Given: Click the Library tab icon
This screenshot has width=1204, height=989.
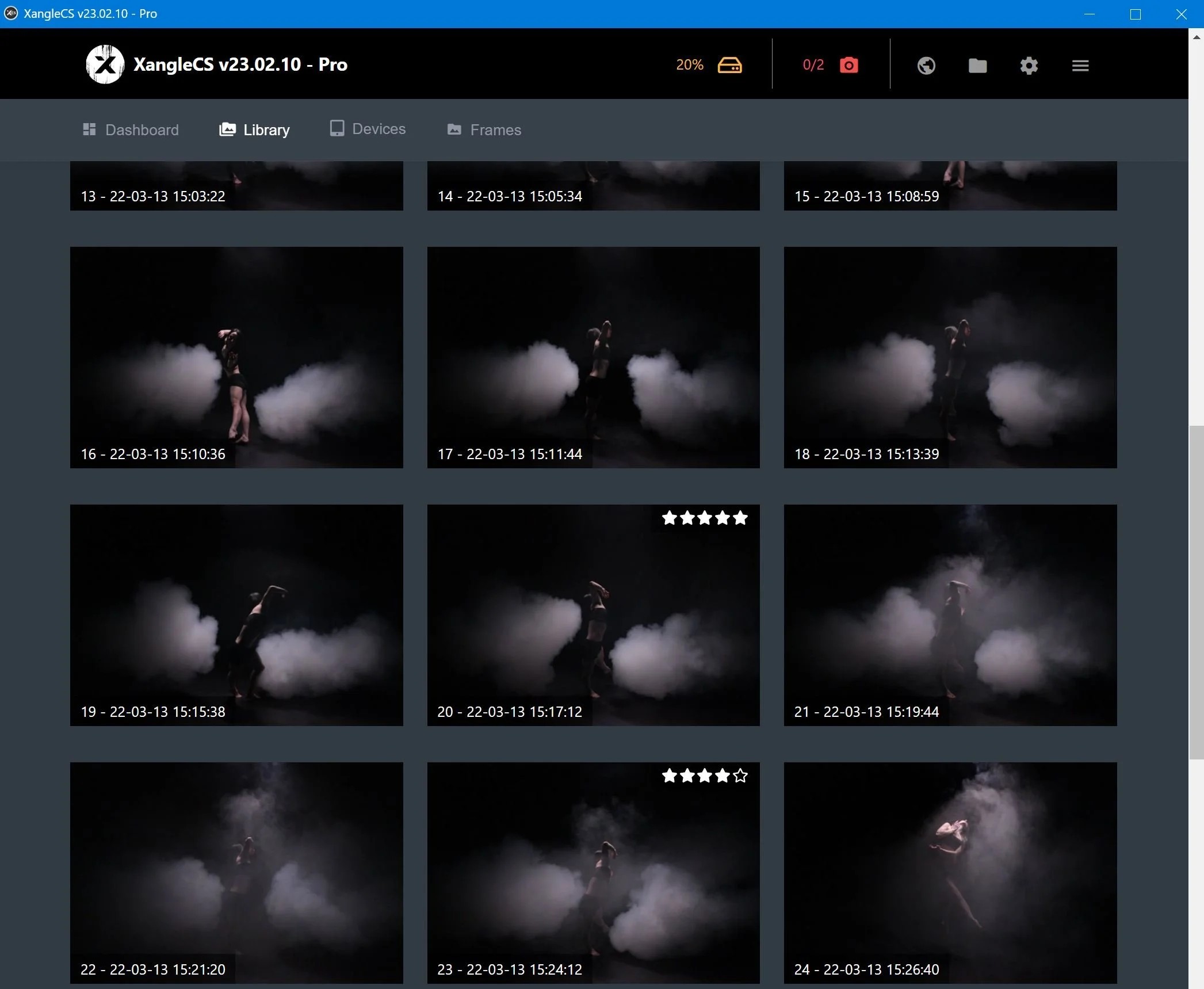Looking at the screenshot, I should point(227,129).
